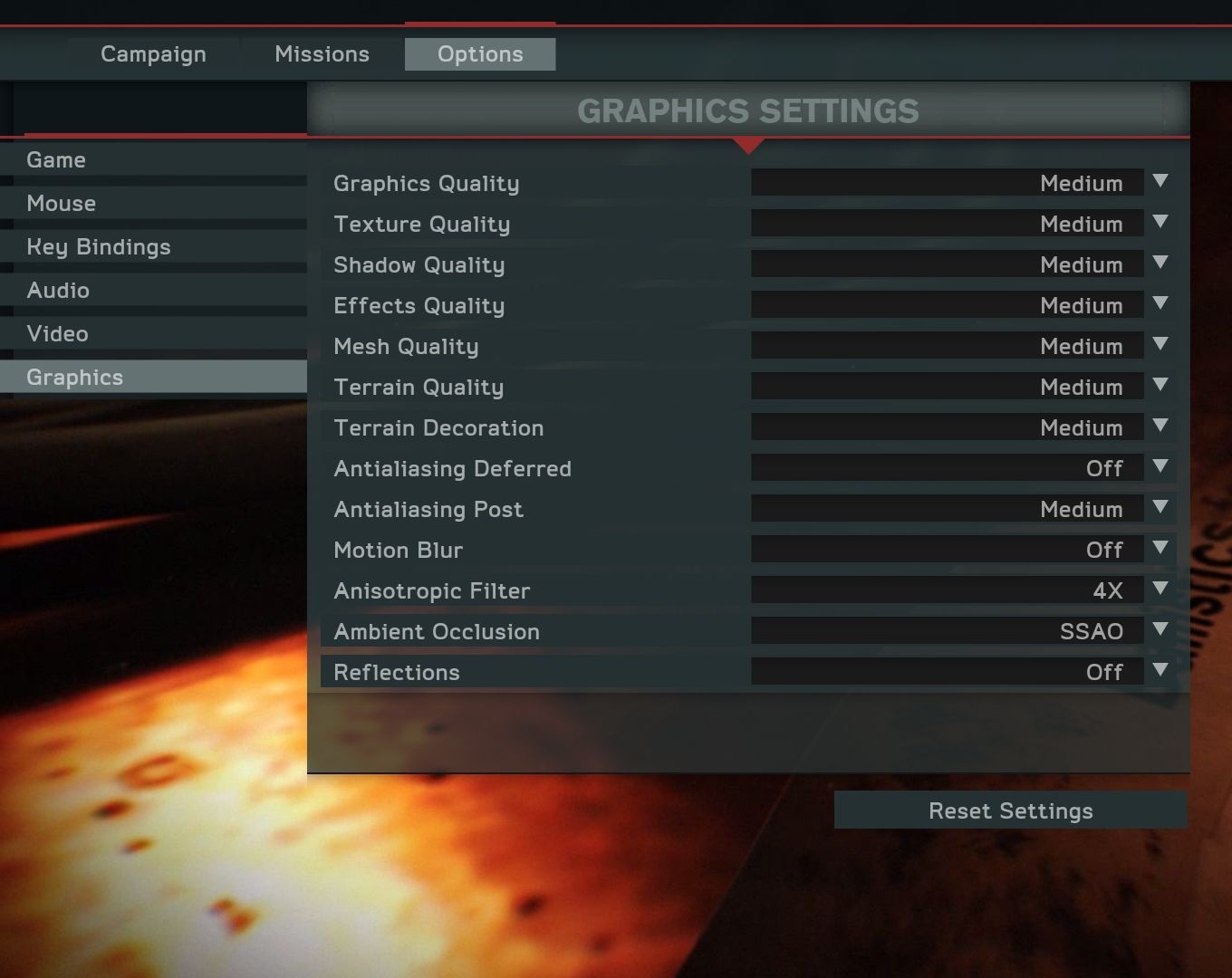
Task: Click Antialiasing Deferred arrow icon
Action: [x=1160, y=466]
